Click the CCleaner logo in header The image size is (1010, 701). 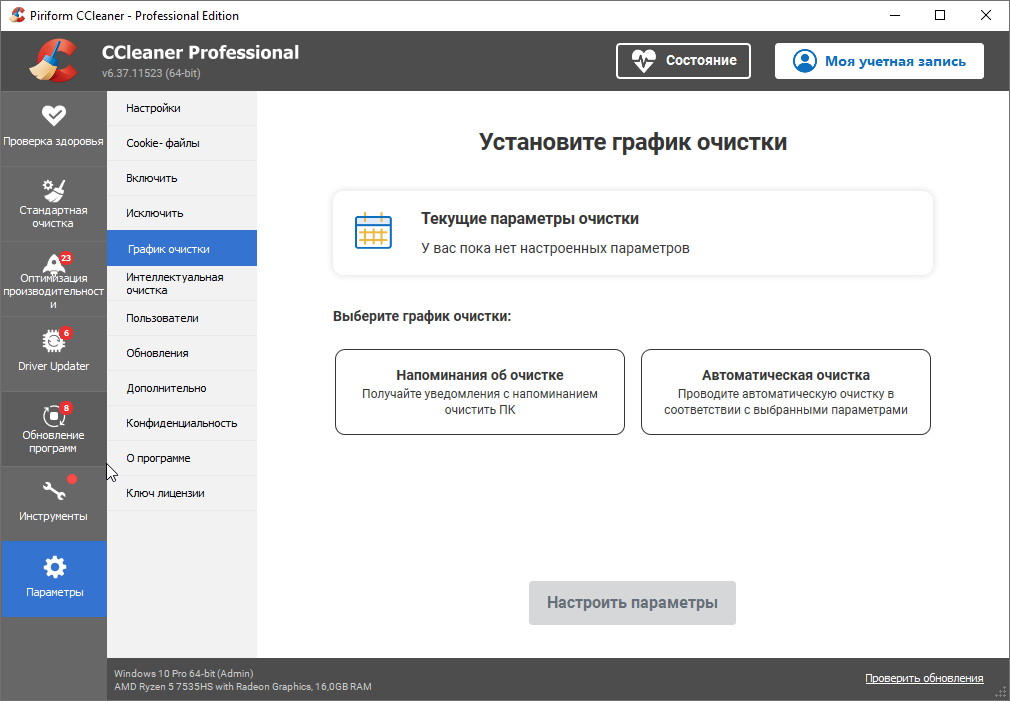(53, 61)
